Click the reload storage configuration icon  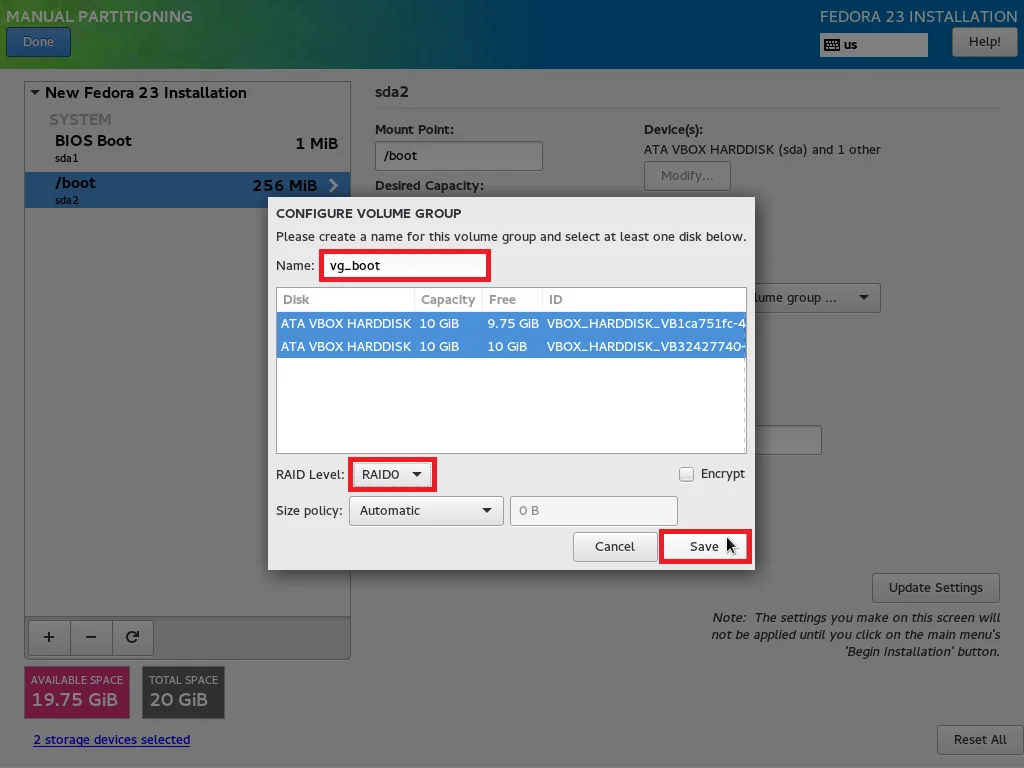(133, 637)
